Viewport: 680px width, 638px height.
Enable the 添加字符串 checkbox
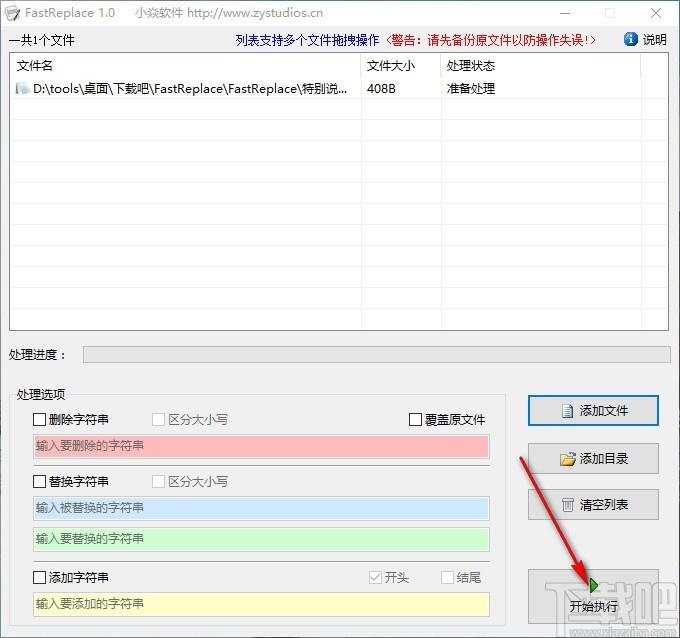pyautogui.click(x=39, y=577)
